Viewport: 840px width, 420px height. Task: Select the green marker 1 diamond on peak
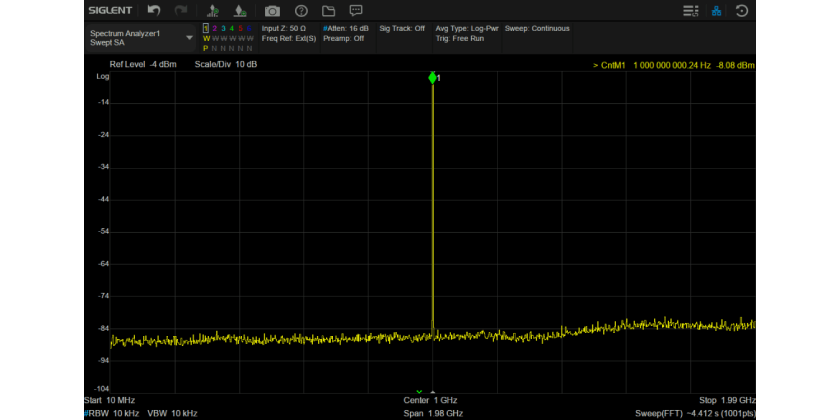(x=432, y=77)
